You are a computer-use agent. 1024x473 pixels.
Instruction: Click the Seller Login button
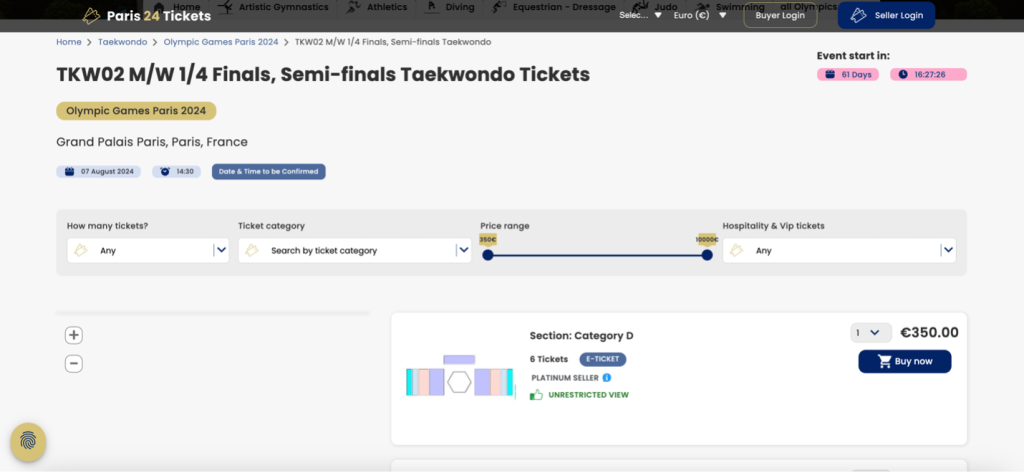click(886, 15)
